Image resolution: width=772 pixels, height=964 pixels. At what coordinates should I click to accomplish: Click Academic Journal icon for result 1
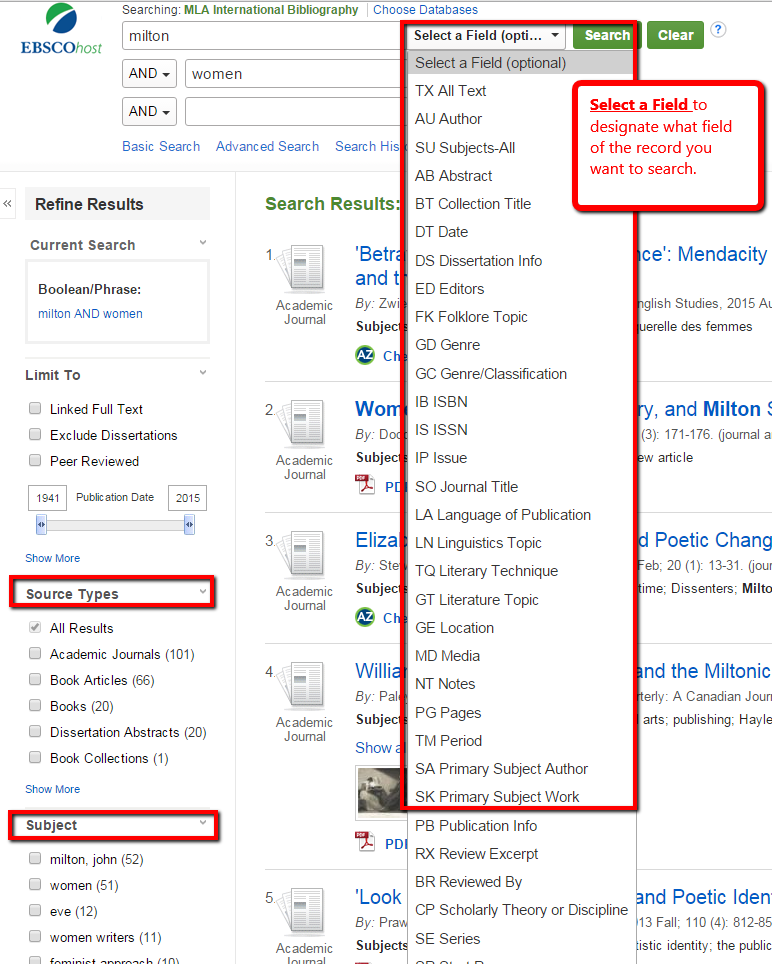(303, 267)
